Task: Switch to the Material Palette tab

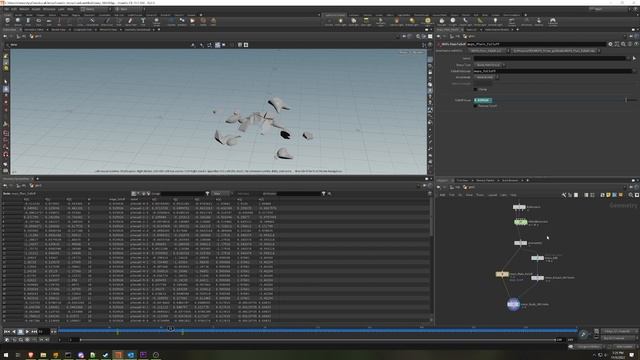Action: [484, 180]
